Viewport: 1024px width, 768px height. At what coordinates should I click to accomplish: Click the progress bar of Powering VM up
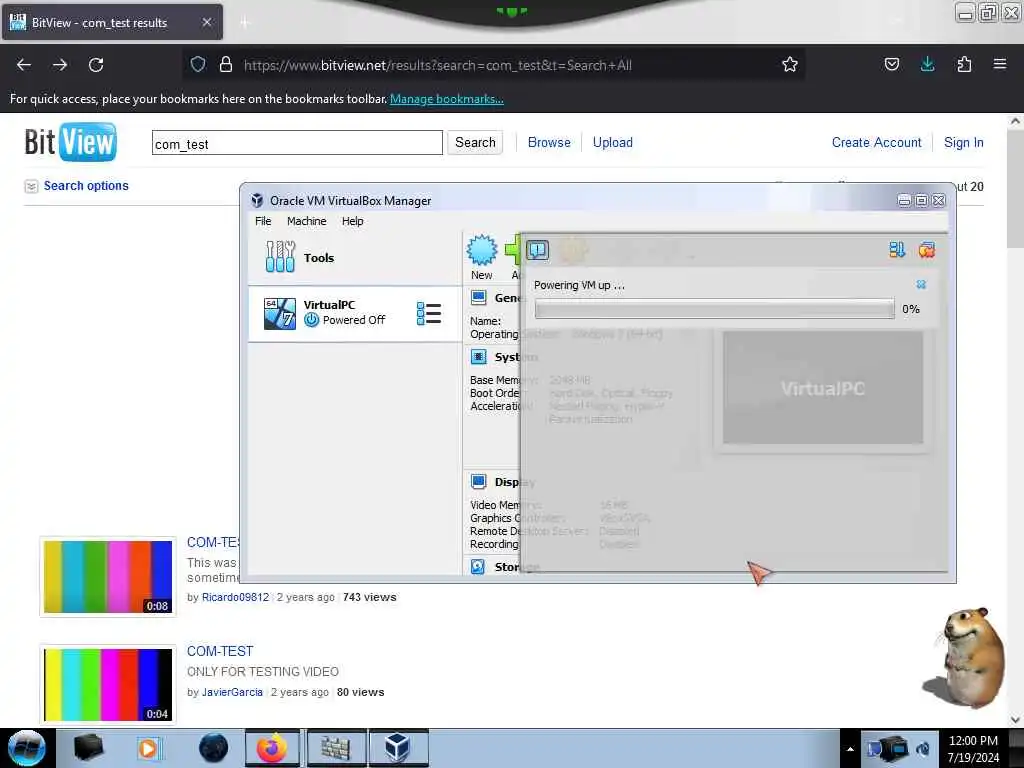pyautogui.click(x=714, y=309)
